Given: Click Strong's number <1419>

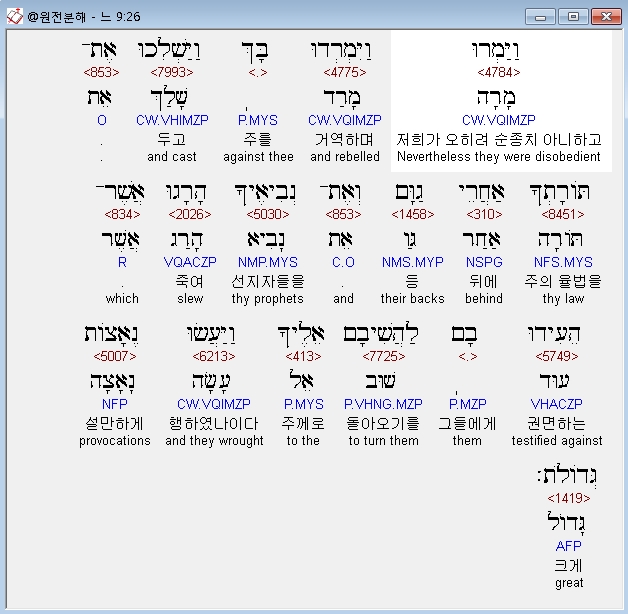Looking at the screenshot, I should pos(569,498).
